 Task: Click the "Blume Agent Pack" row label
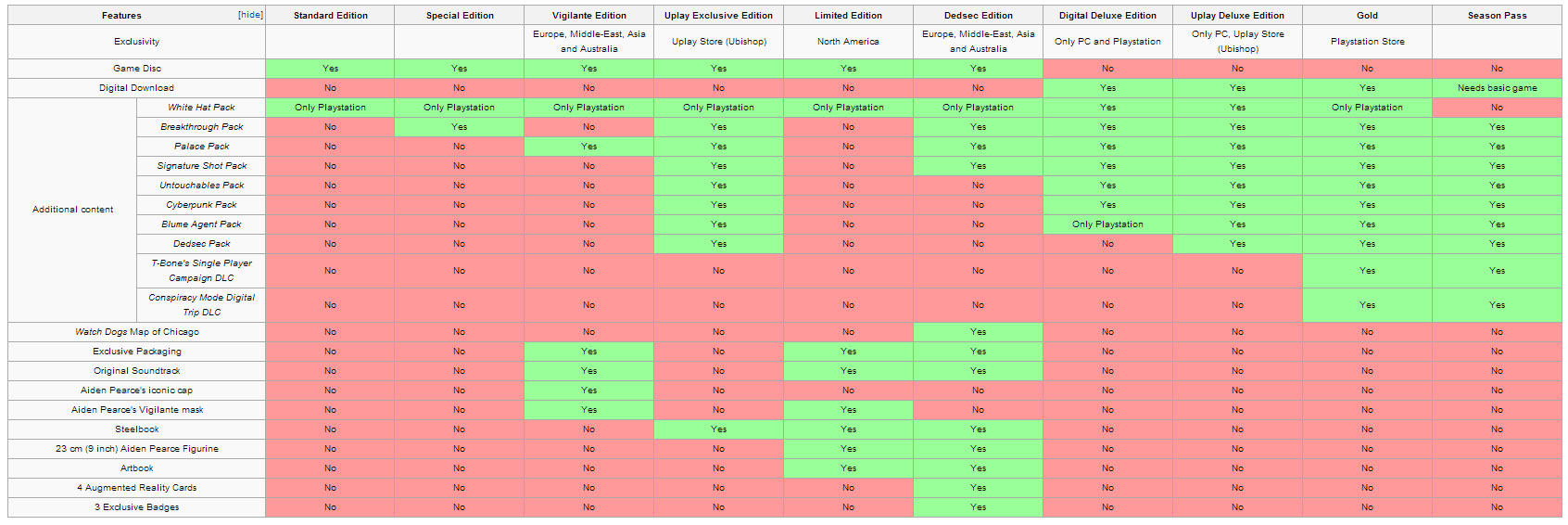point(201,224)
